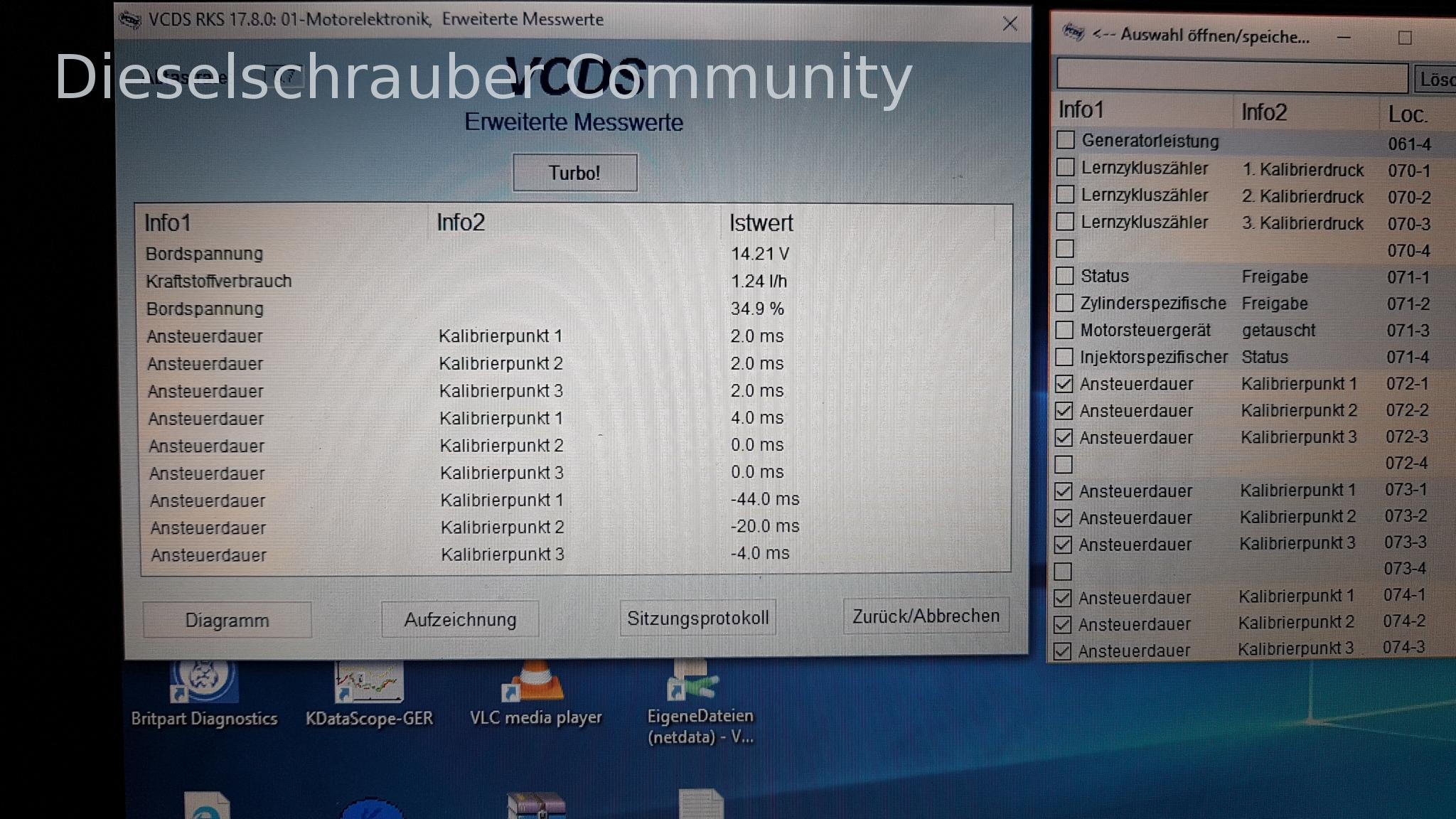Click the -4.0 ms Ansteuerdauer value

(x=760, y=553)
